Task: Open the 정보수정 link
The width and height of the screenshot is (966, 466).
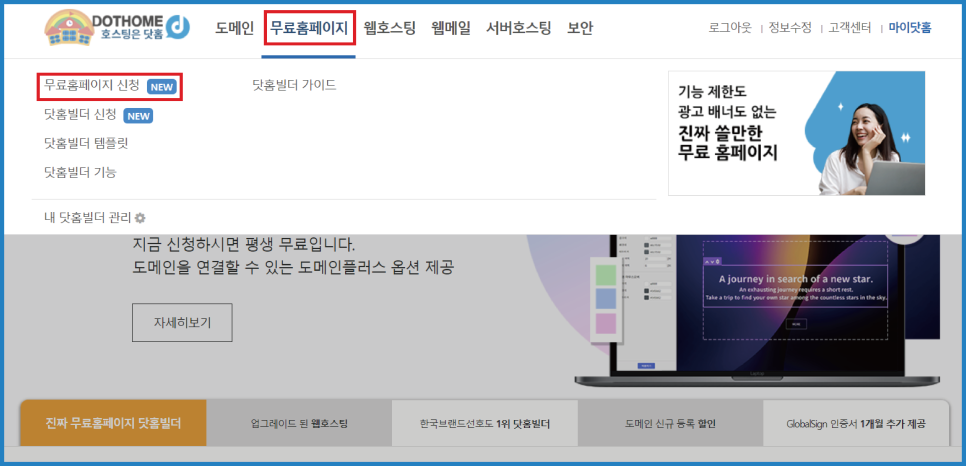Action: 790,28
